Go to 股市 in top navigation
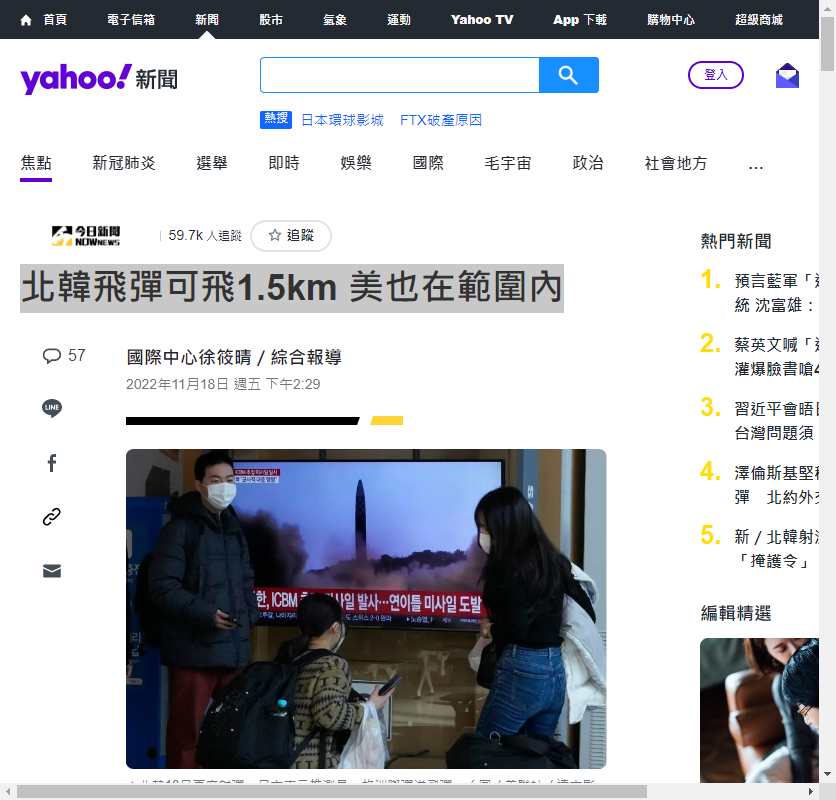Image resolution: width=836 pixels, height=800 pixels. 271,20
